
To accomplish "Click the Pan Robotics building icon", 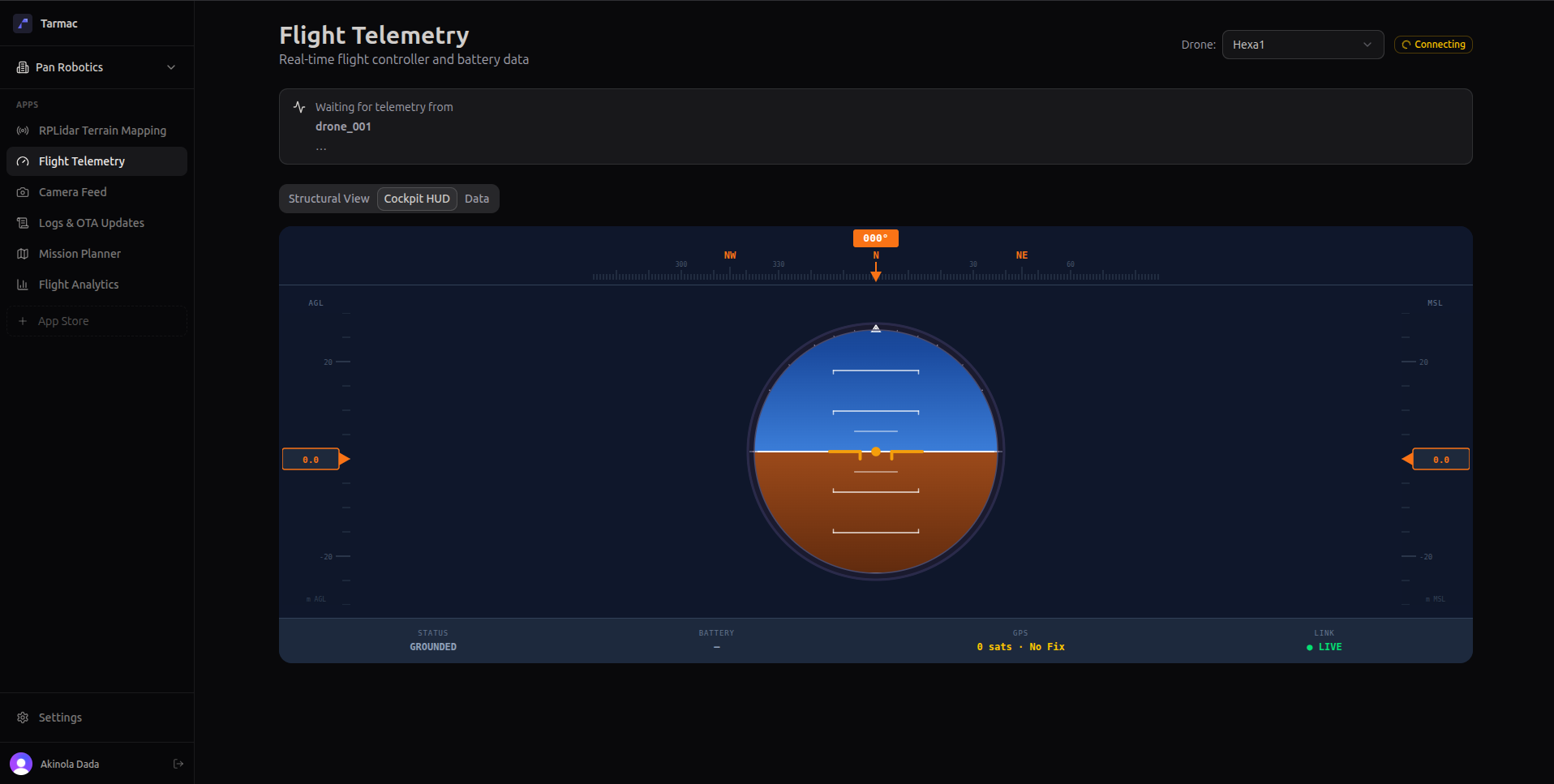I will pyautogui.click(x=23, y=67).
